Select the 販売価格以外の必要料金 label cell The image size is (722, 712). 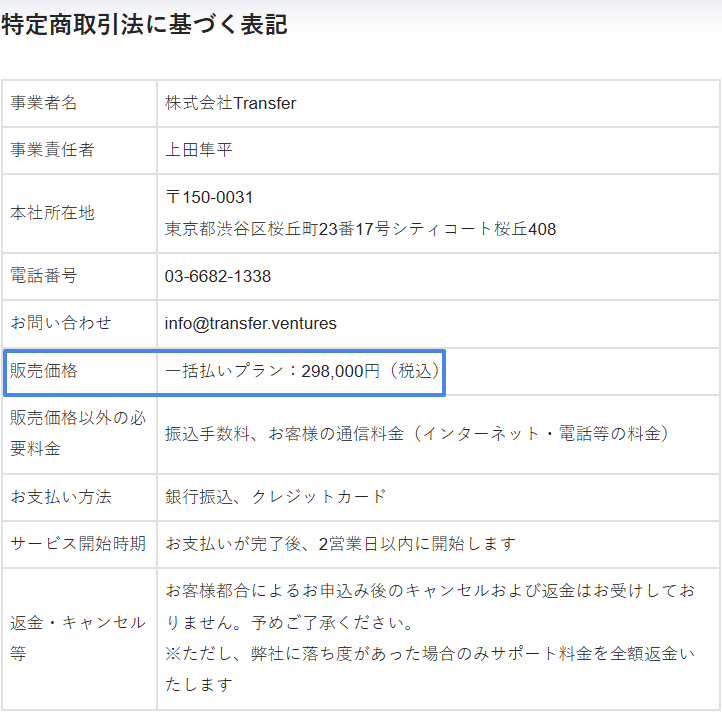click(79, 434)
